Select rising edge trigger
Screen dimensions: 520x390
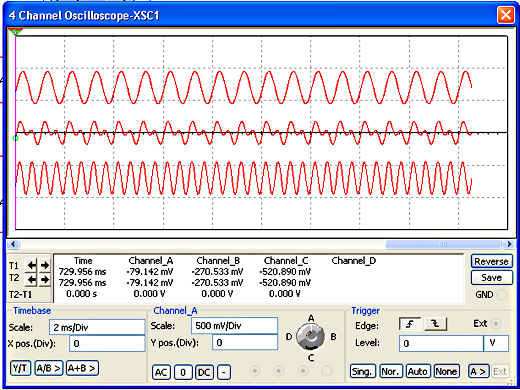click(x=410, y=324)
